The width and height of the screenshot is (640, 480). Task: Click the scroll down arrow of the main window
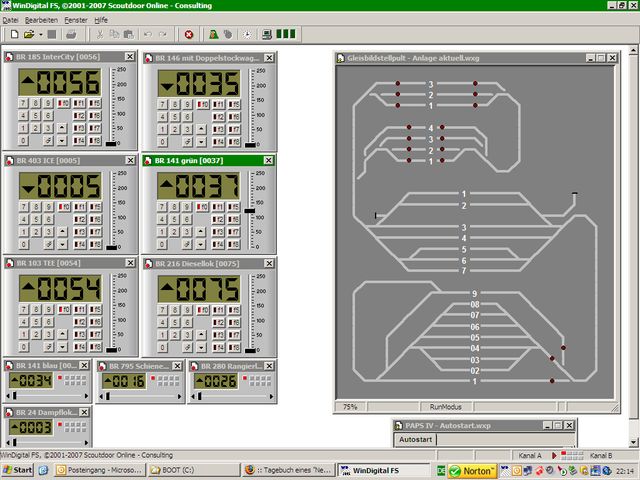click(x=633, y=442)
